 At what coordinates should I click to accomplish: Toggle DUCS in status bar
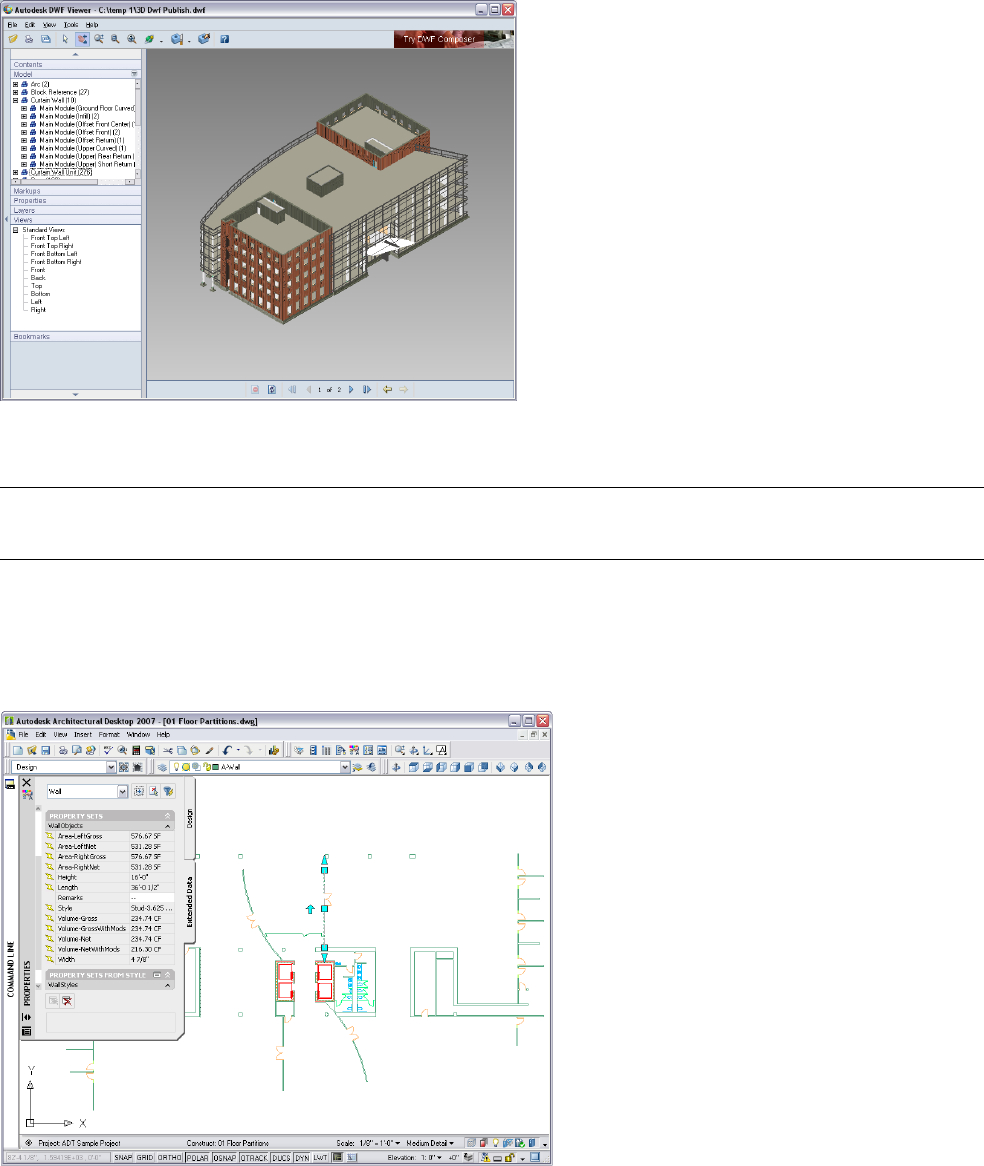click(281, 1158)
